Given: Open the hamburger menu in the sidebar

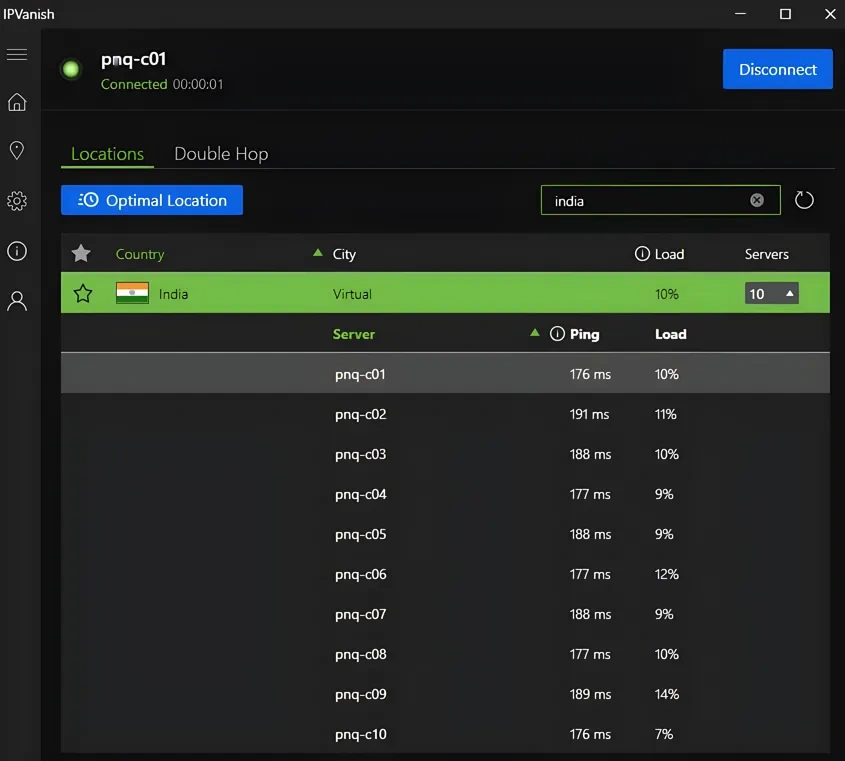Looking at the screenshot, I should tap(17, 54).
